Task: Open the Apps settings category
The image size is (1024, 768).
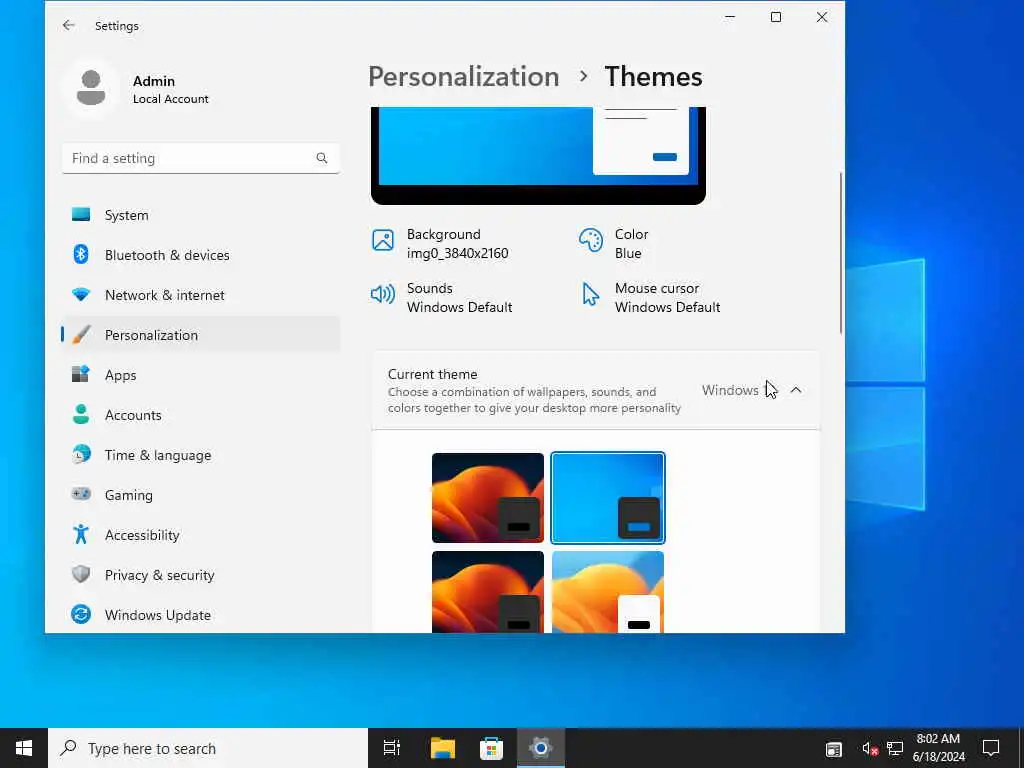Action: point(201,374)
